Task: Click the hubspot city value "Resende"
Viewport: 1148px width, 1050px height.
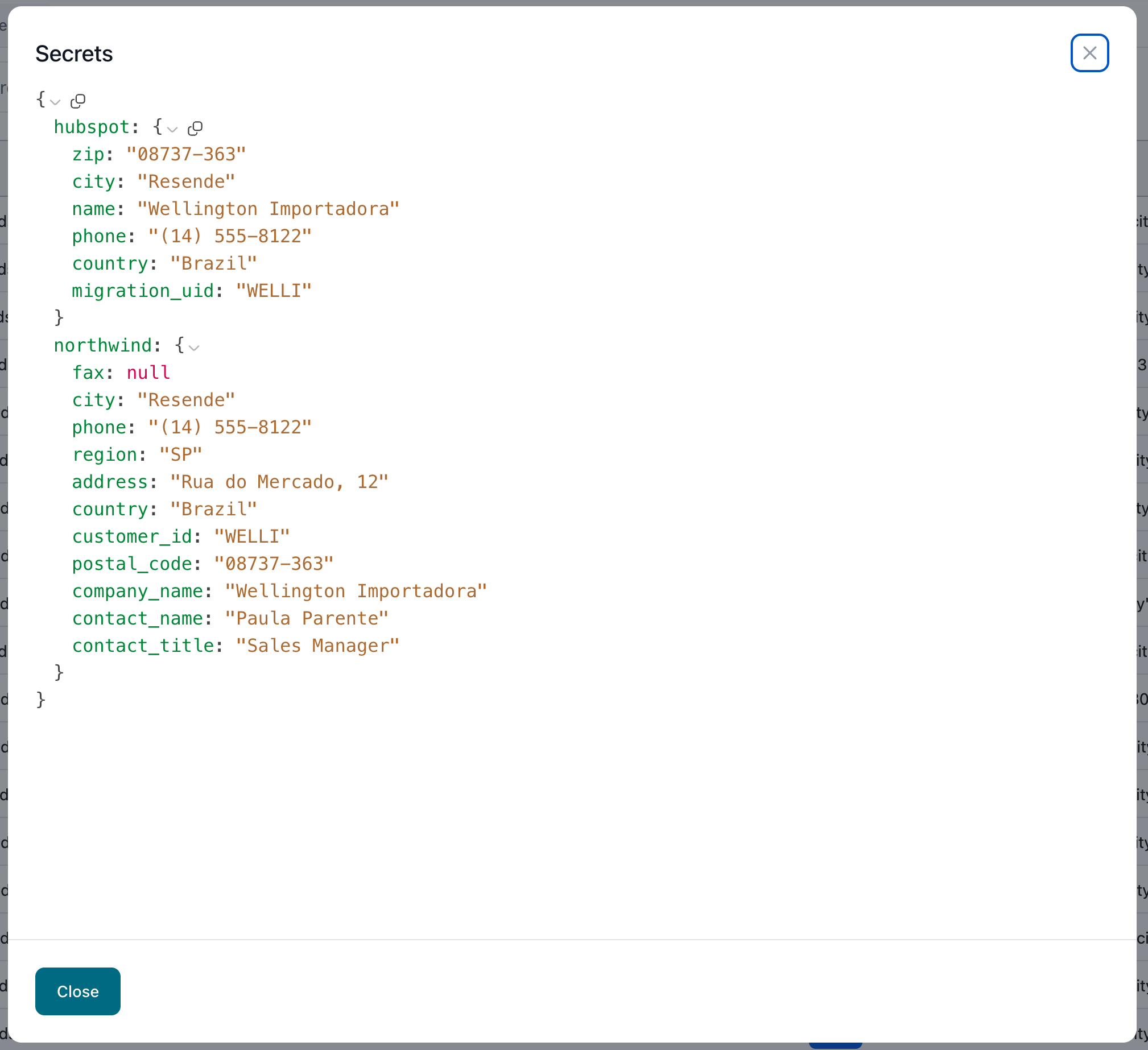Action: pos(186,181)
